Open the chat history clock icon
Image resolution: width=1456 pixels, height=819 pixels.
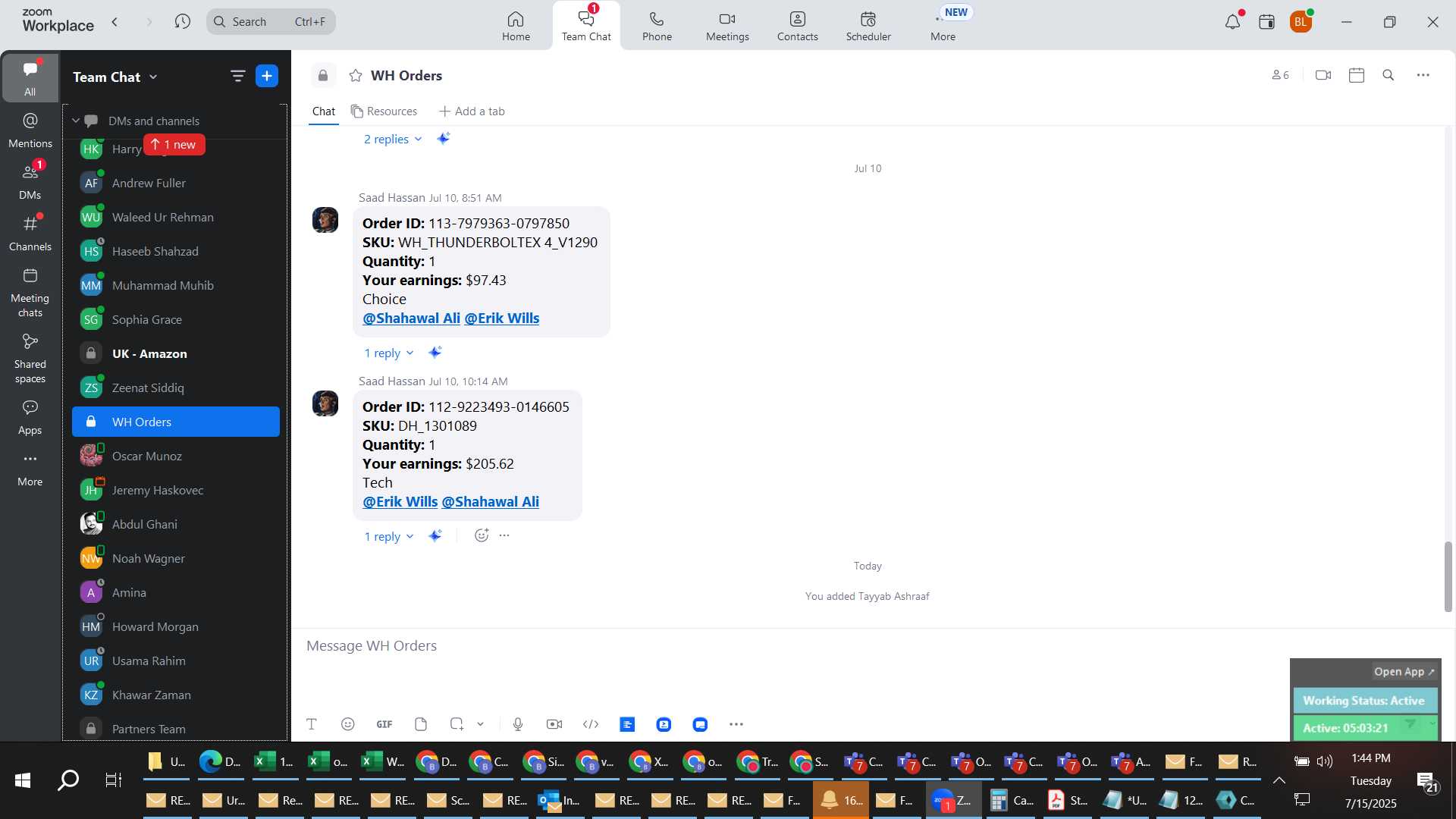[182, 21]
